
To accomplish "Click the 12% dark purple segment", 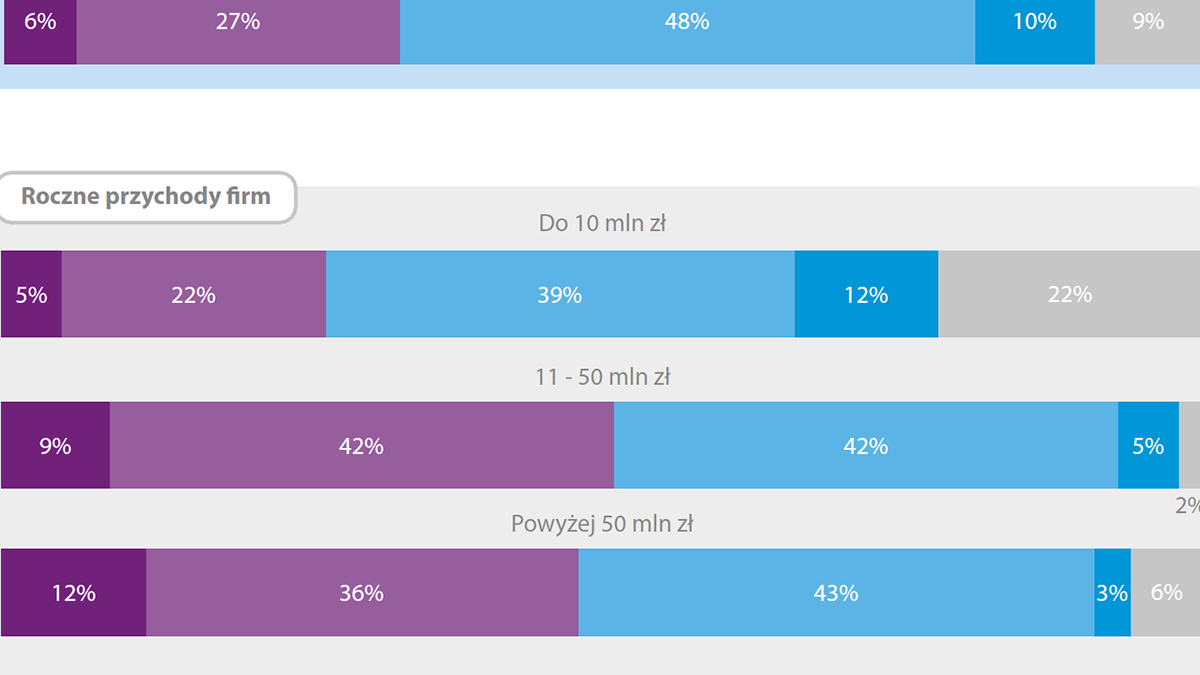I will [74, 593].
